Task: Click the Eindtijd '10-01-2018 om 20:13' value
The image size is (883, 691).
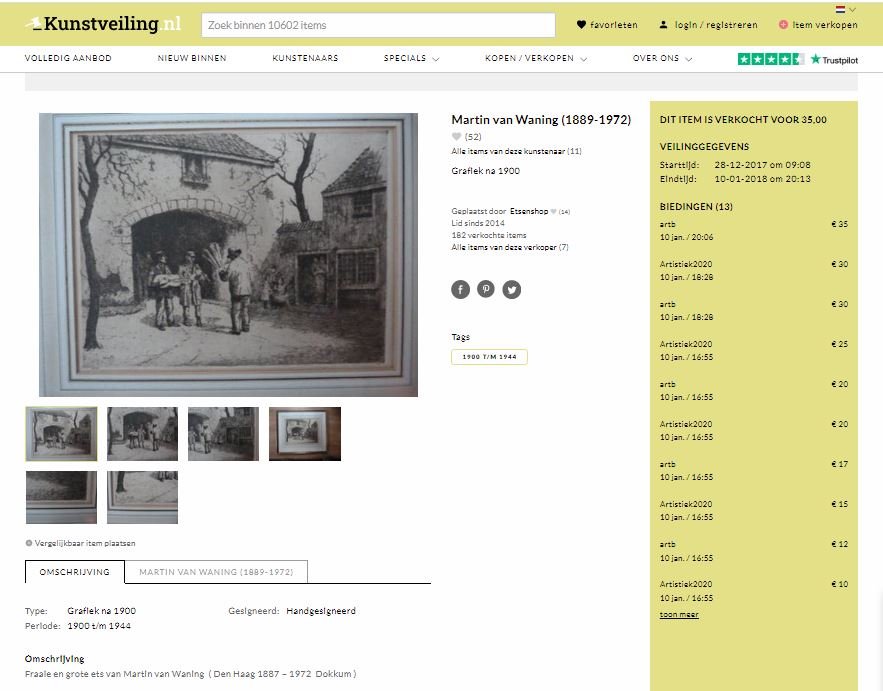Action: [762, 179]
